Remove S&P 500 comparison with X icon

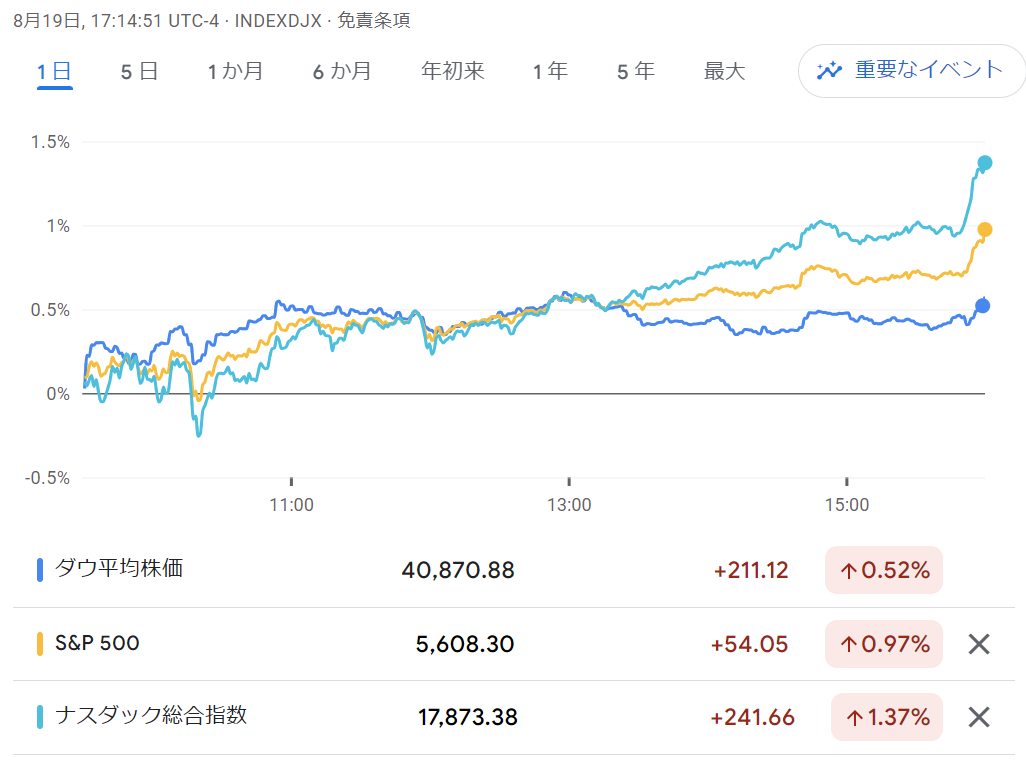(x=979, y=644)
